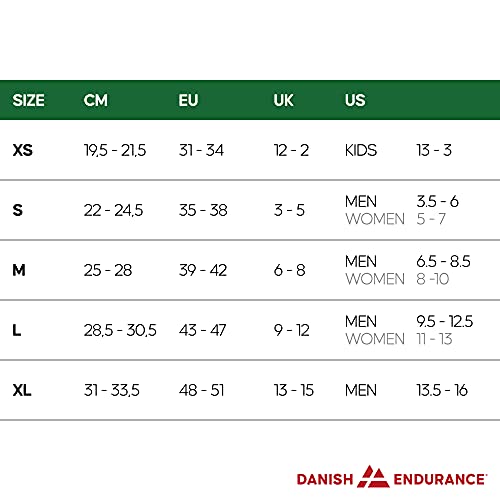Click the CM column header
Screen dimensions: 500x500
(x=96, y=100)
